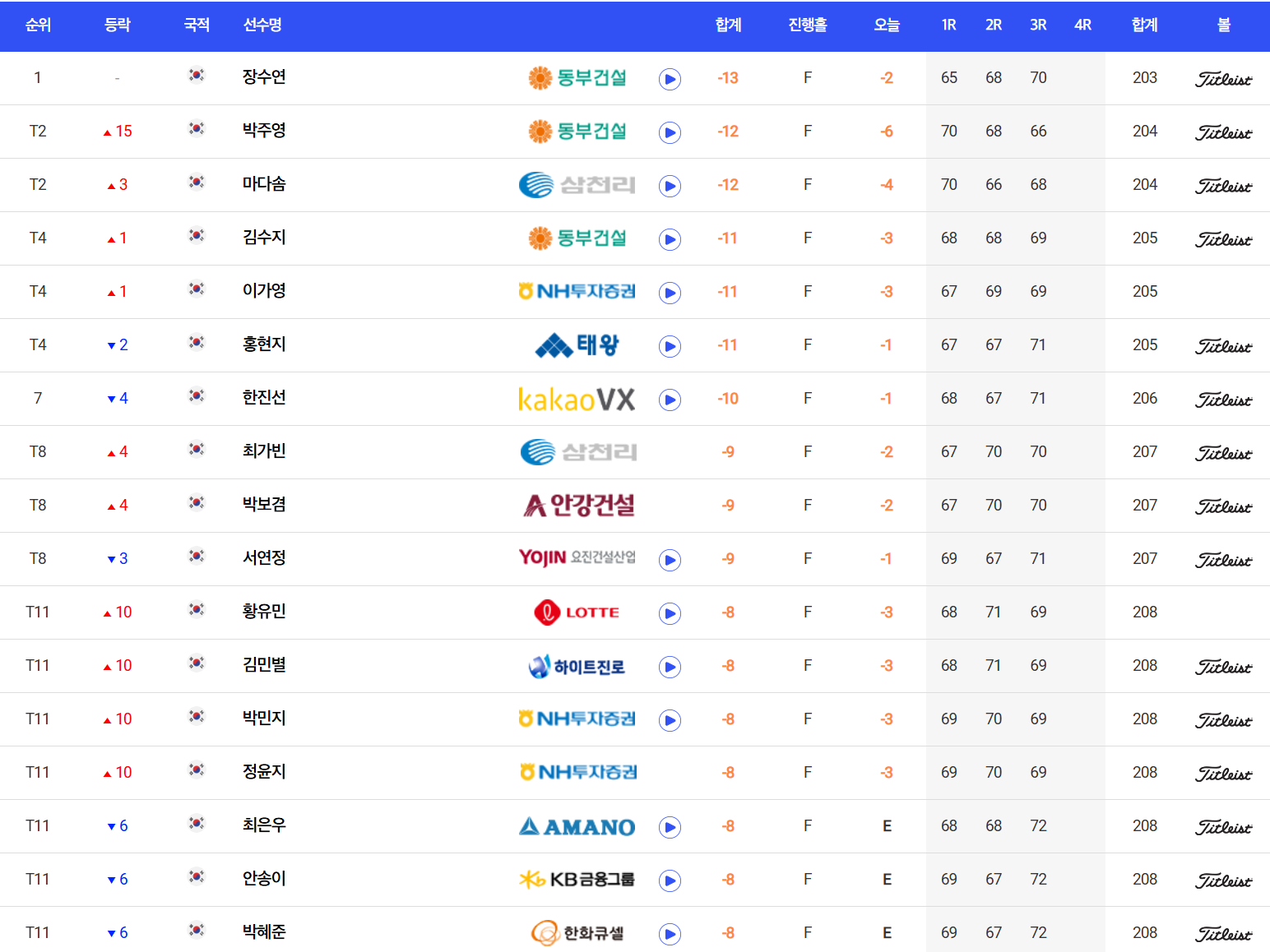Viewport: 1270px width, 952px height.
Task: Click 안강건설 logo for 박보겸
Action: click(x=579, y=505)
